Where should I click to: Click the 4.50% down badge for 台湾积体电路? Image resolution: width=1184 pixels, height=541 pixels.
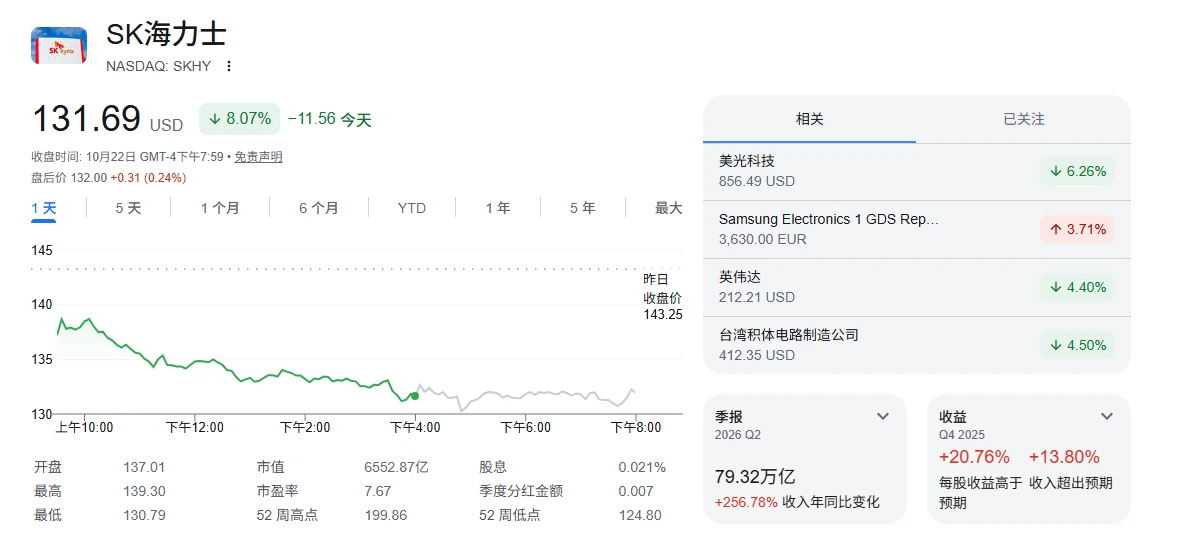1078,345
